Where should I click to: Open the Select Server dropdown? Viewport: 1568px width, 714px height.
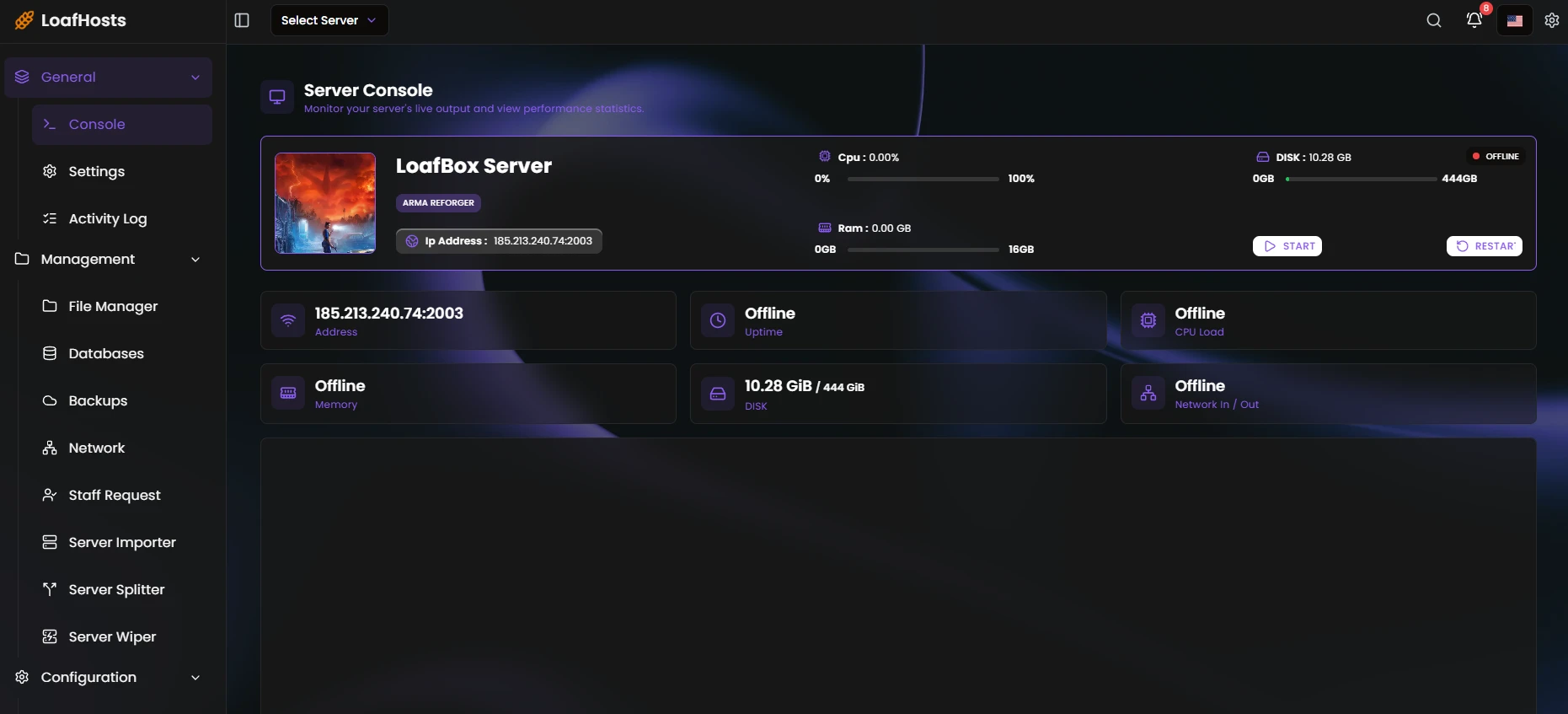pos(329,20)
